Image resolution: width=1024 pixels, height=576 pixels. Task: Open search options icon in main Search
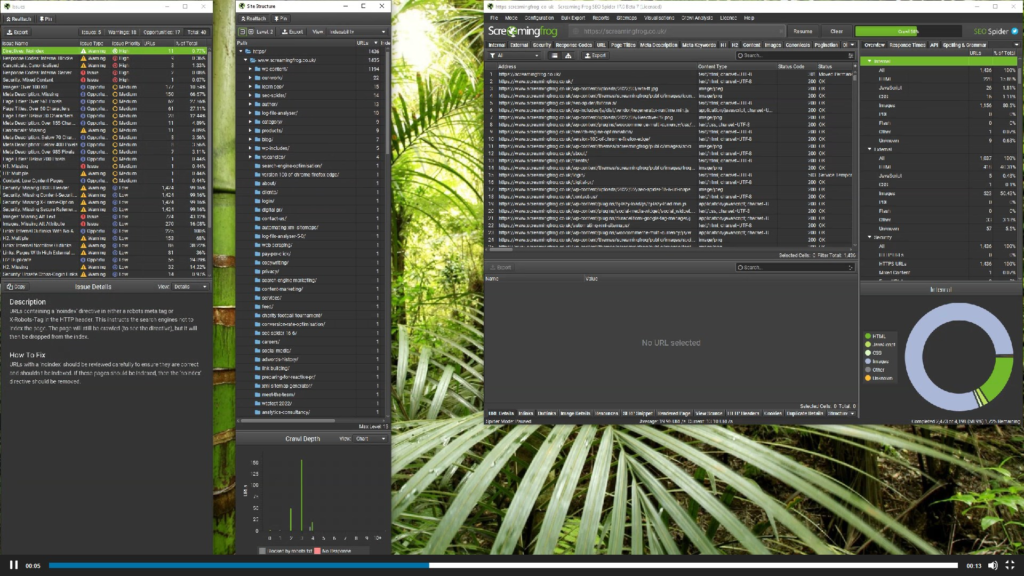coord(850,56)
